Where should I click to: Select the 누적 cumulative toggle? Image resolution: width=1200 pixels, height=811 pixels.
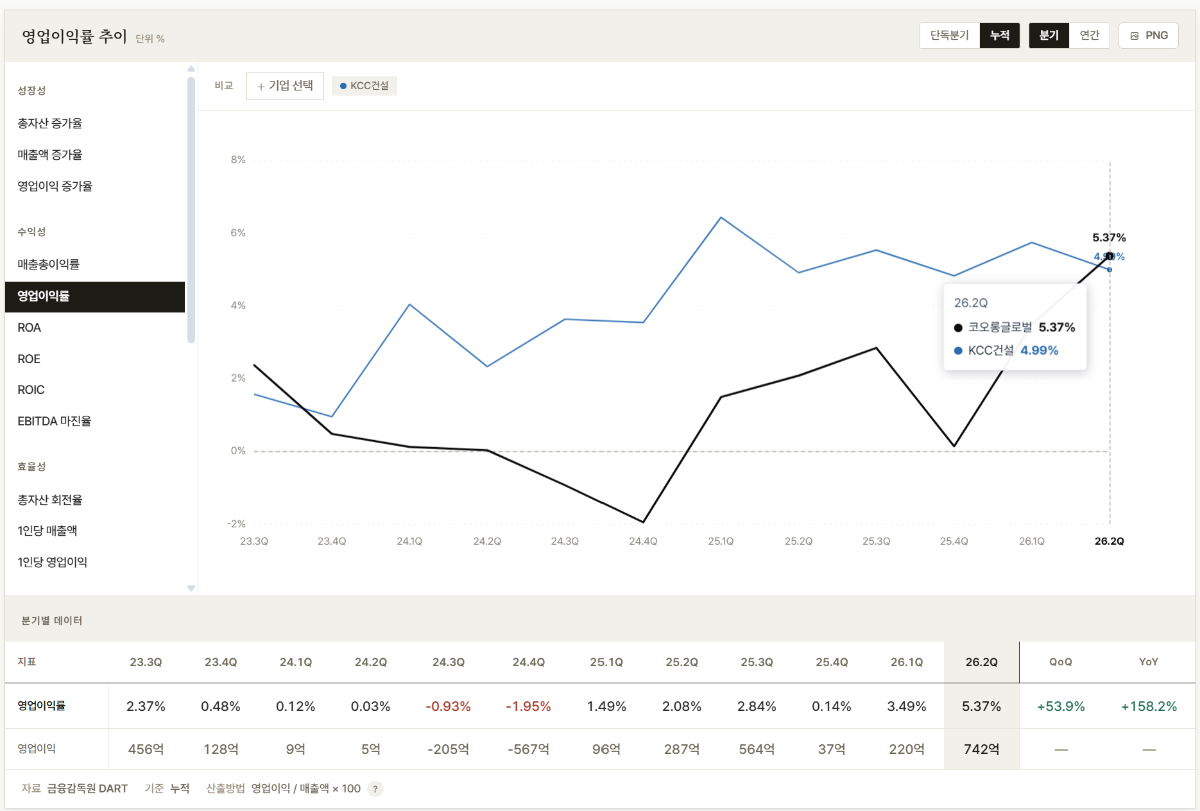pyautogui.click(x=999, y=35)
